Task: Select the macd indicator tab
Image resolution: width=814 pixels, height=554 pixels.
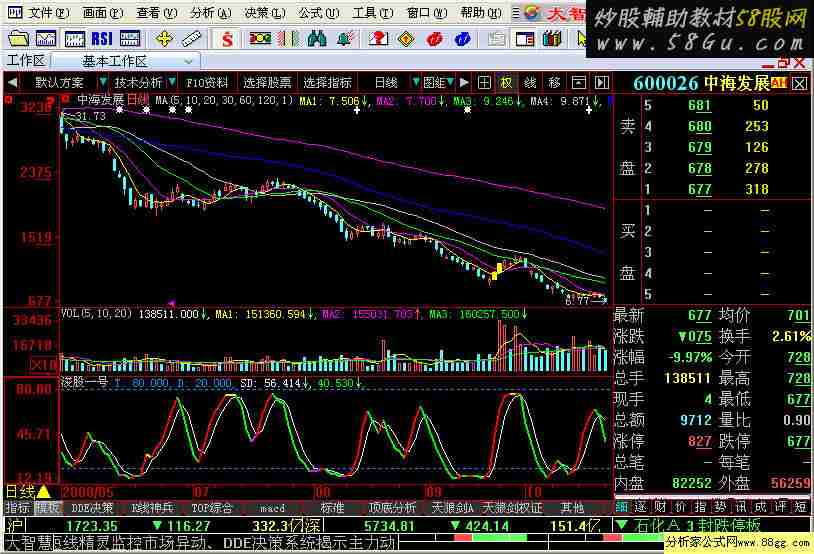Action: (273, 507)
